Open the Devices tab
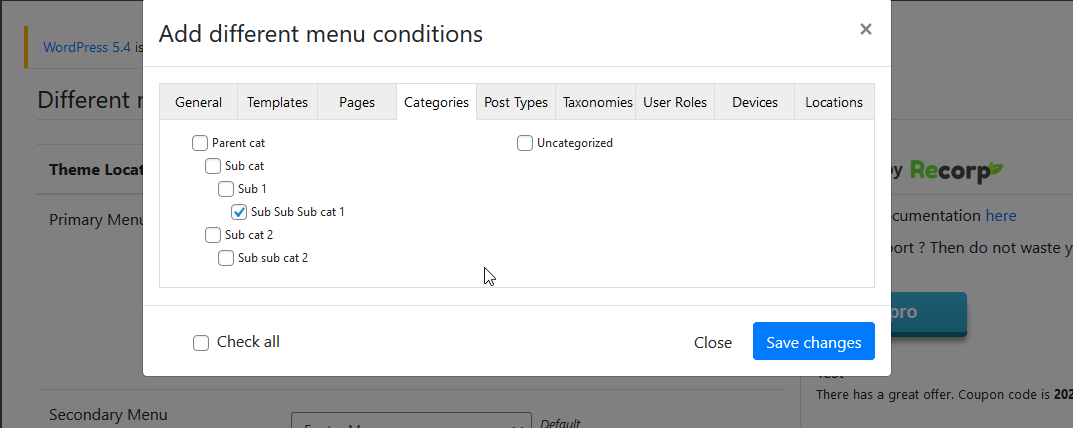Screen dimensions: 1073x428 pos(755,102)
